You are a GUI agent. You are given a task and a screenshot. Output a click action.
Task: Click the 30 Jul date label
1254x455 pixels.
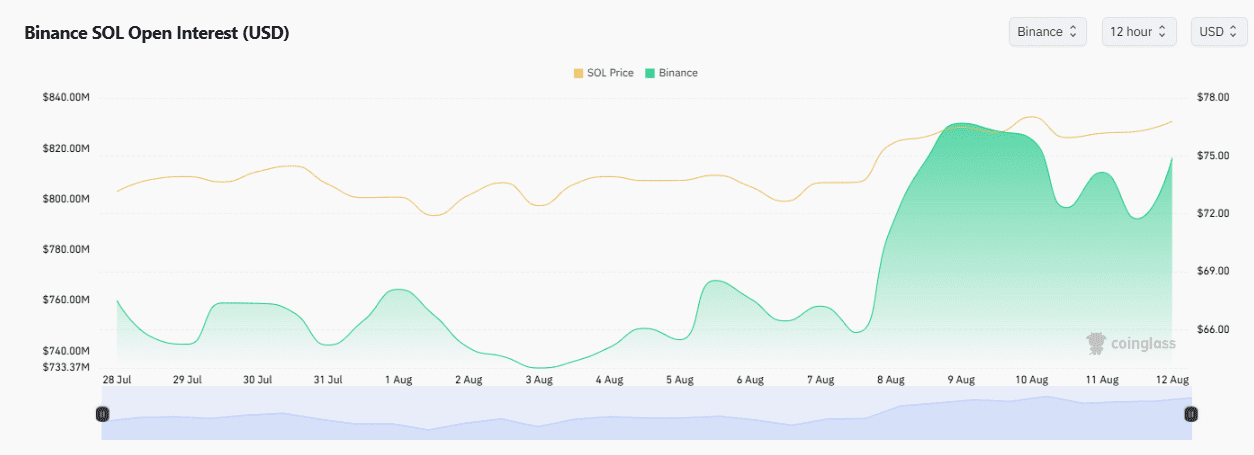(x=258, y=380)
